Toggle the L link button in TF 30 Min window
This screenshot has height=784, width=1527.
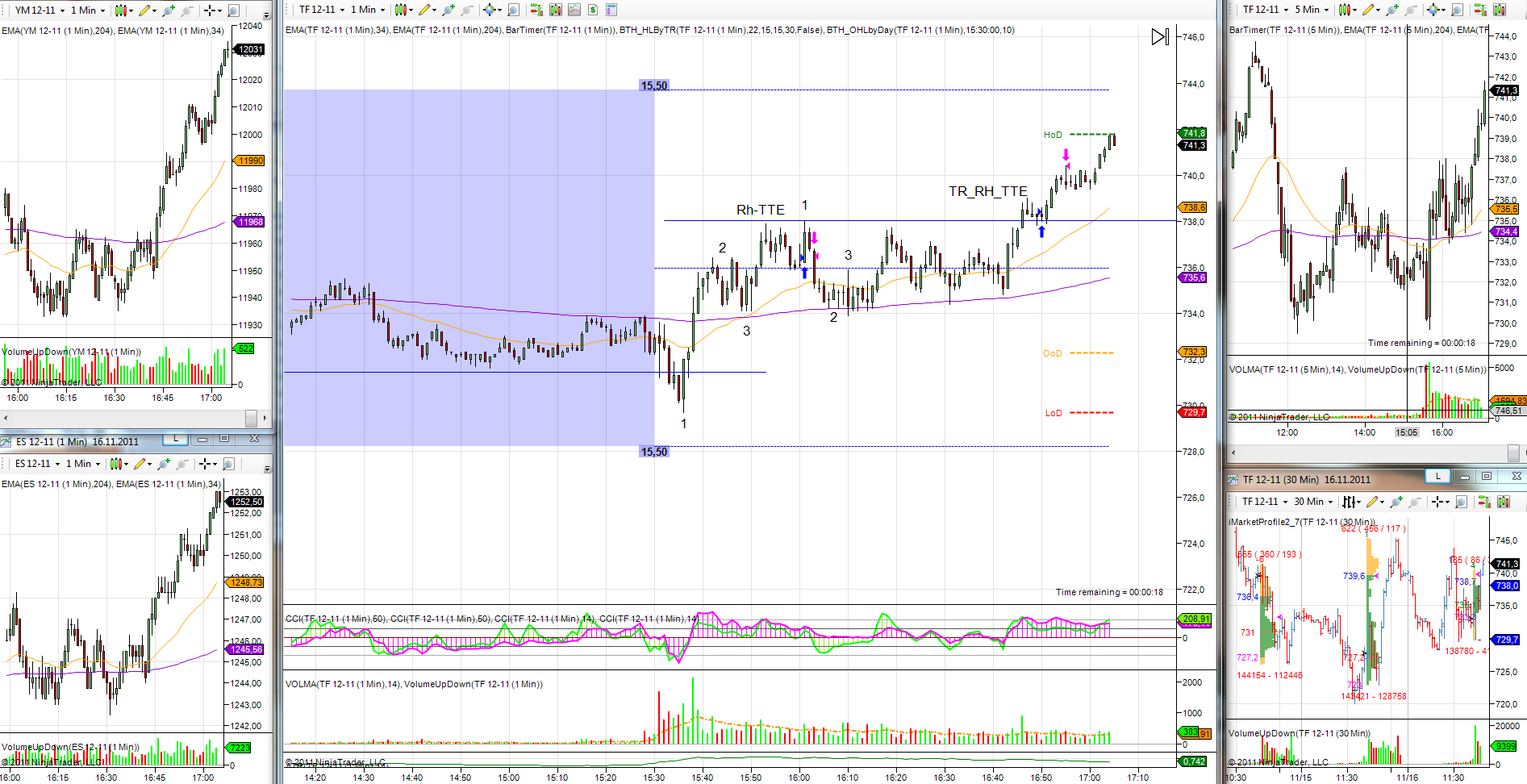pyautogui.click(x=1437, y=476)
